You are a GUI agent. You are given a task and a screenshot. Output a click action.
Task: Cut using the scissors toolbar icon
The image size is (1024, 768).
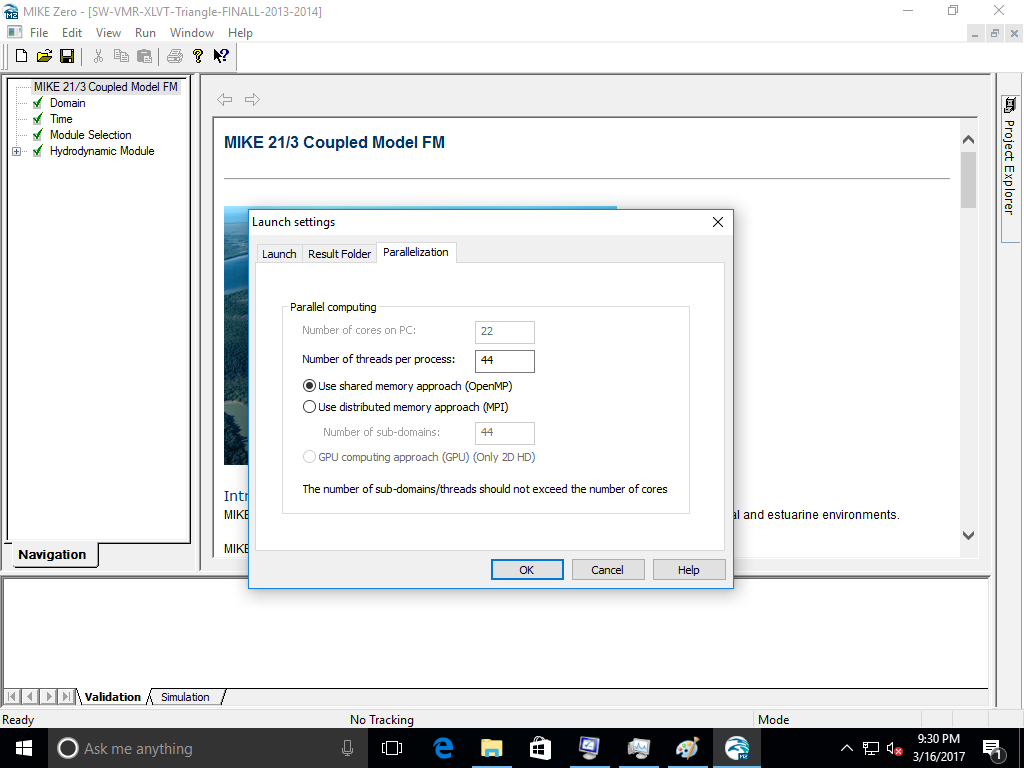point(98,56)
